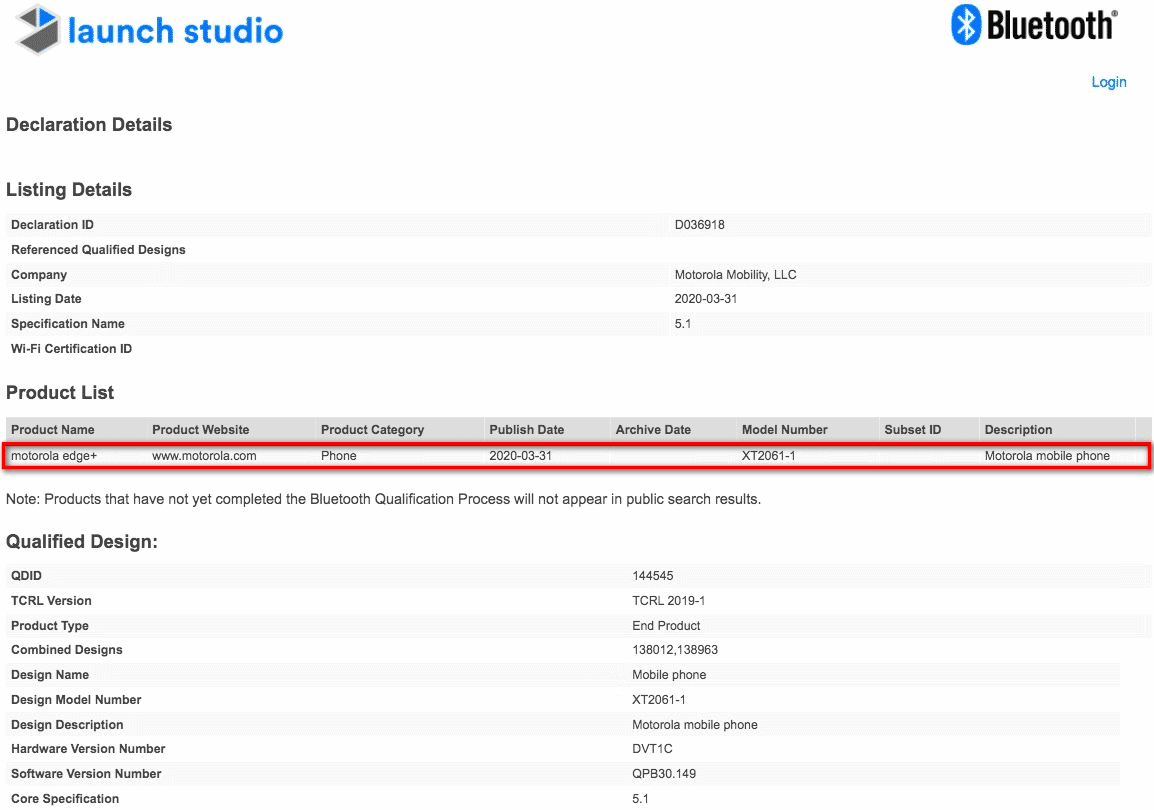Click the Product Website column header
The height and width of the screenshot is (810, 1154).
(200, 430)
